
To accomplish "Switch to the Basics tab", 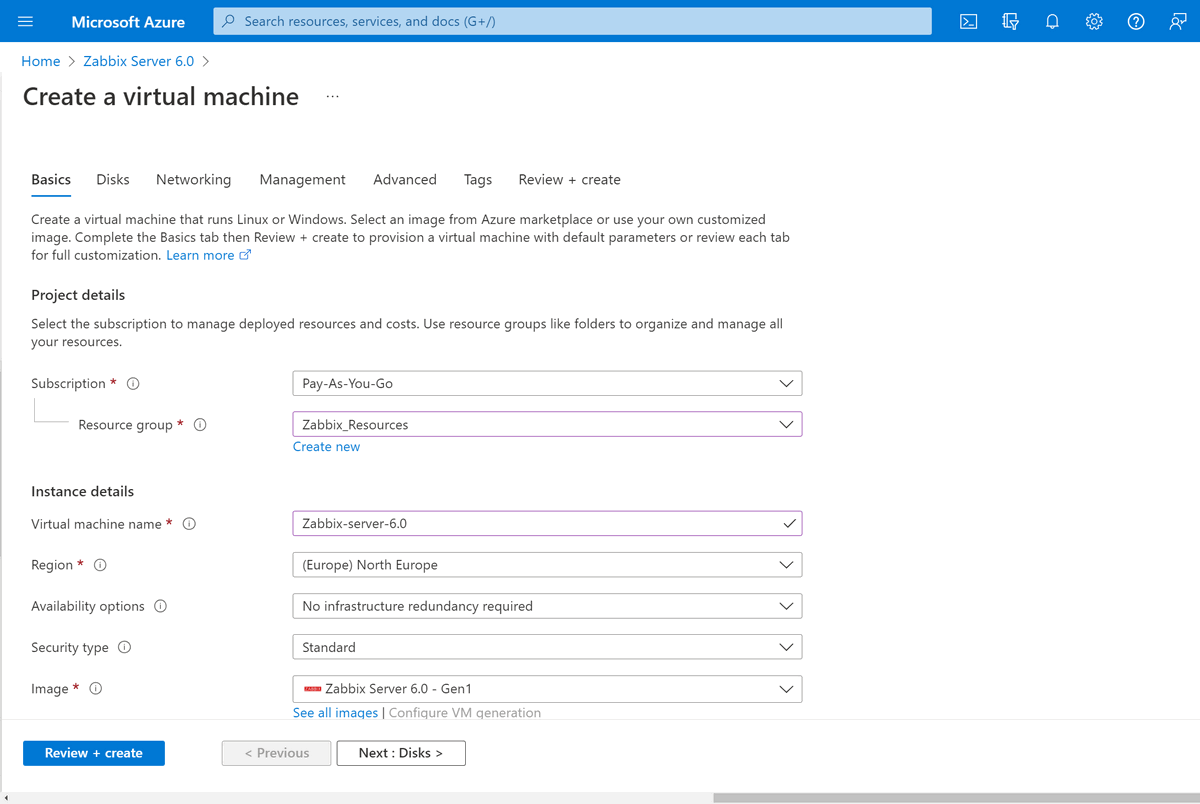I will [51, 180].
